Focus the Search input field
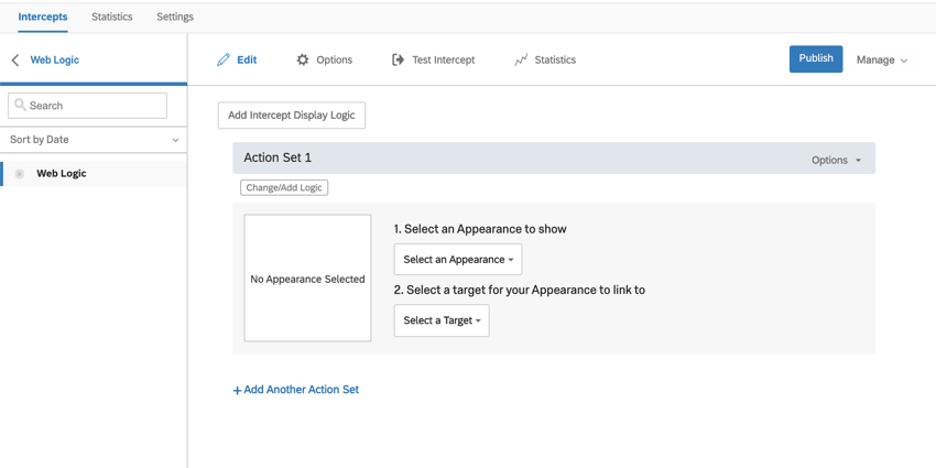Screen dimensions: 936x468 [96, 105]
